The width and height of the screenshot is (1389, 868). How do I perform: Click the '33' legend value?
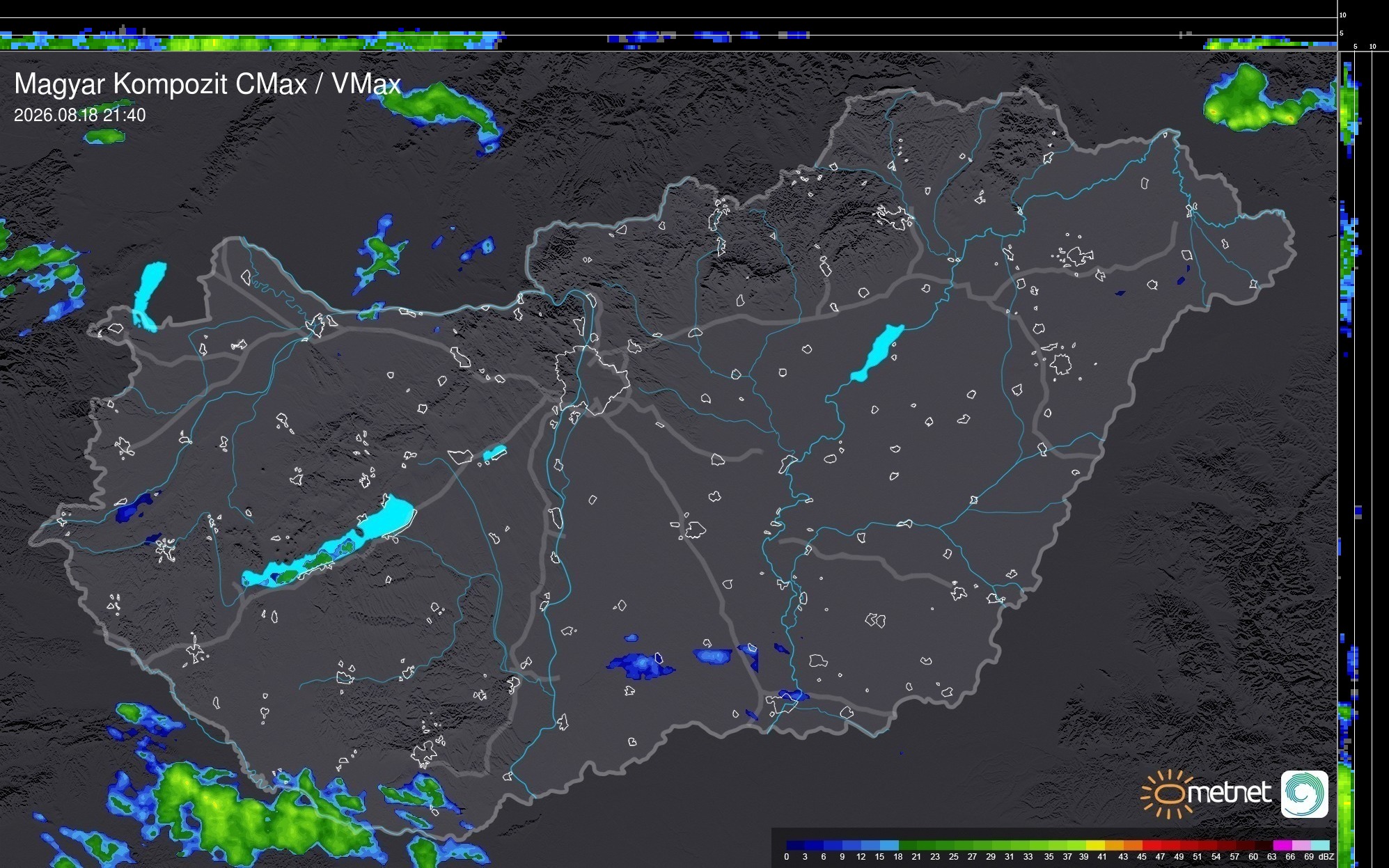click(x=1028, y=857)
